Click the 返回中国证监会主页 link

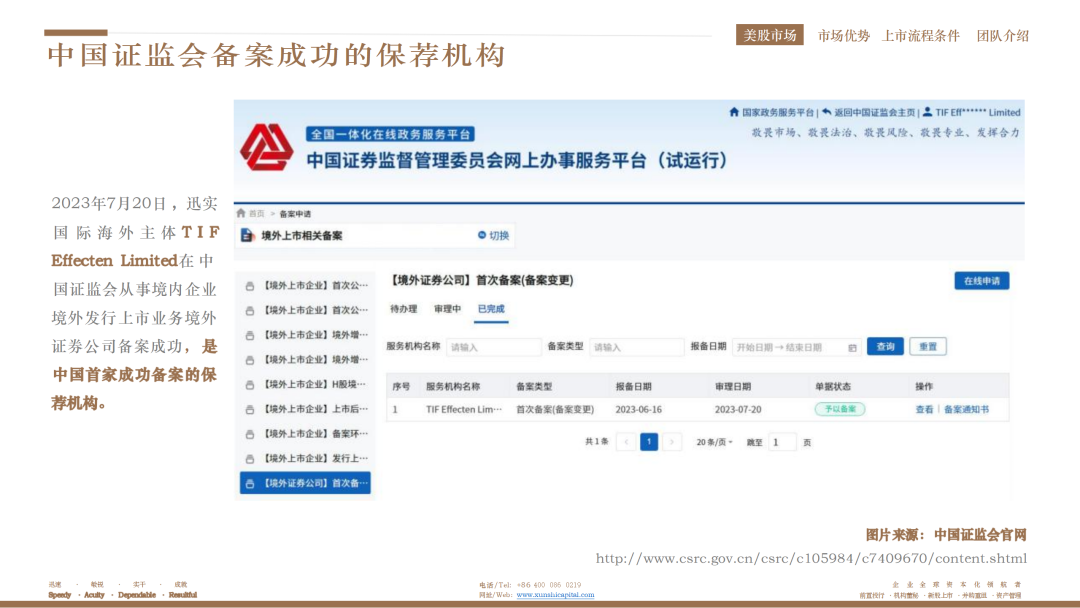click(875, 112)
